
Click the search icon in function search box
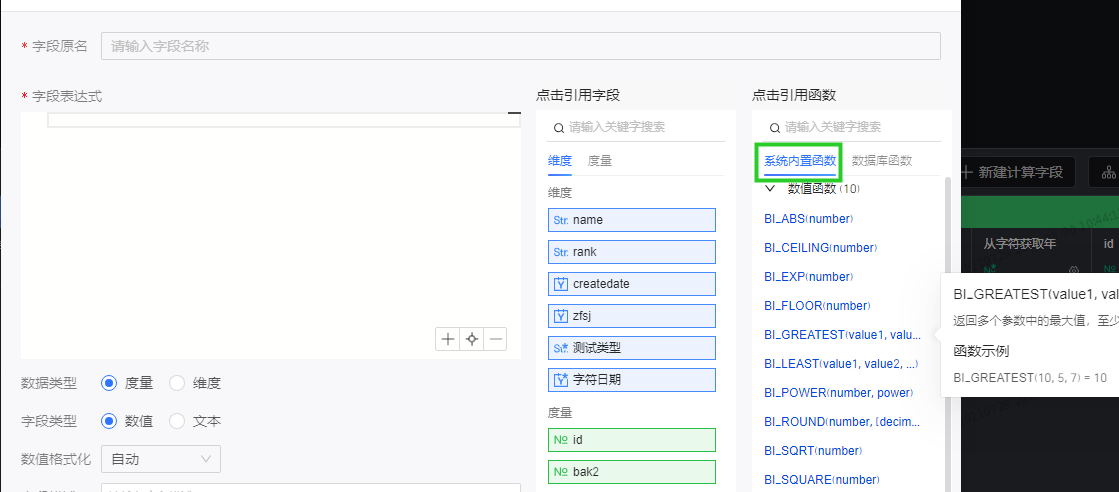point(774,128)
